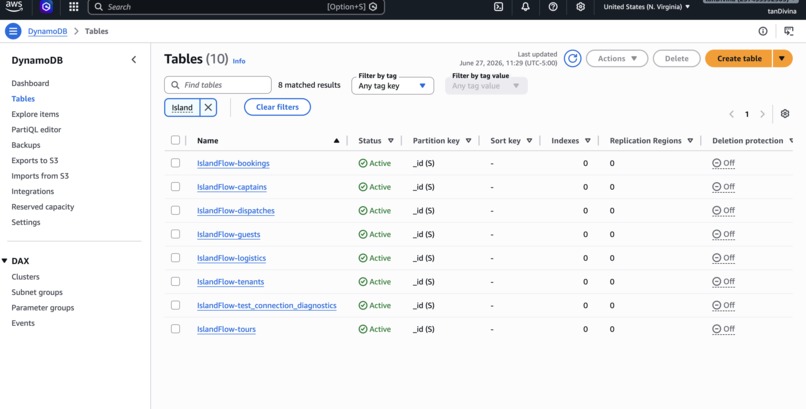This screenshot has height=409, width=806.
Task: Sort by Indexes column arrow
Action: click(588, 140)
